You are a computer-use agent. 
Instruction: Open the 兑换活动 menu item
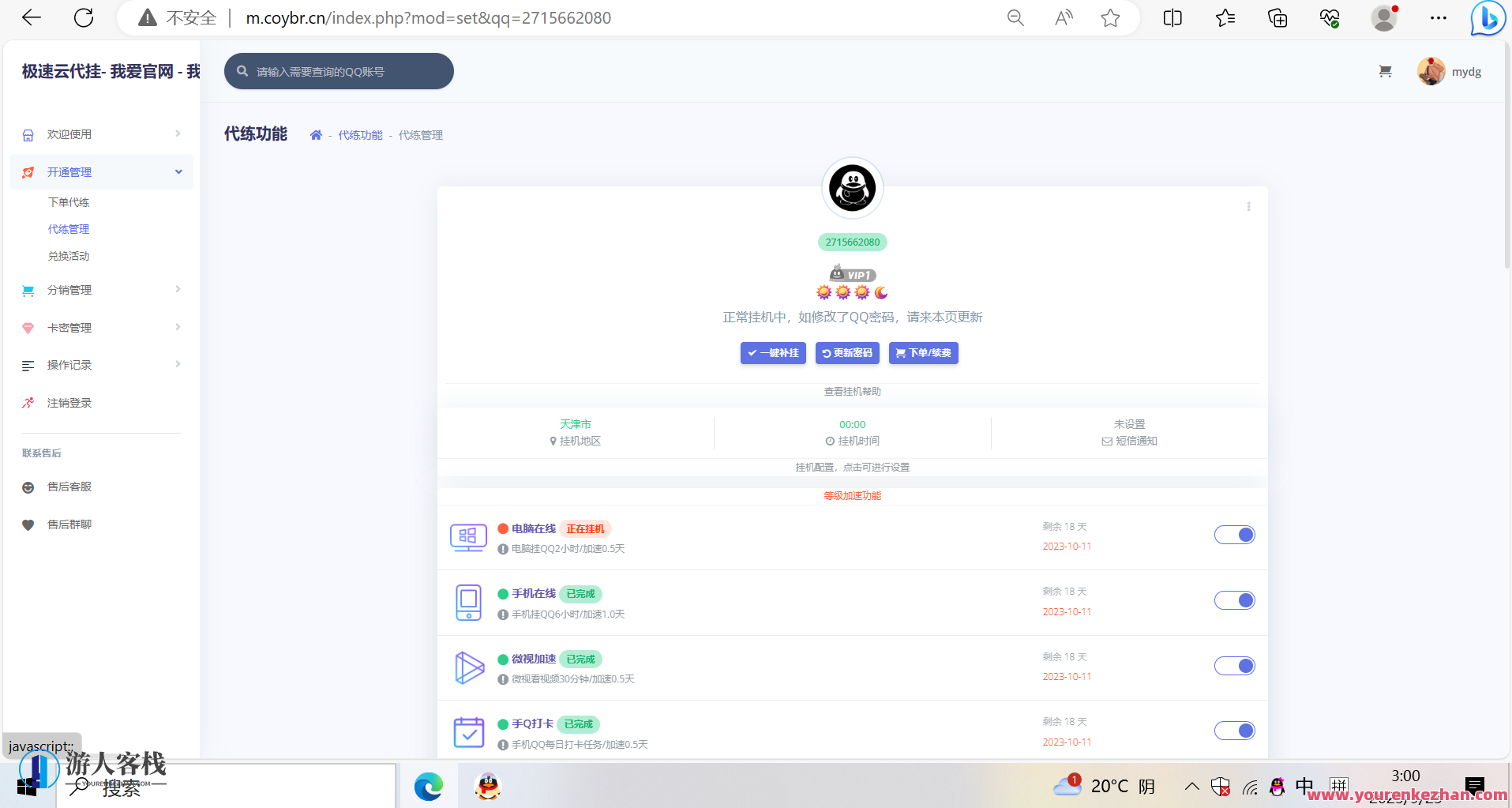69,256
